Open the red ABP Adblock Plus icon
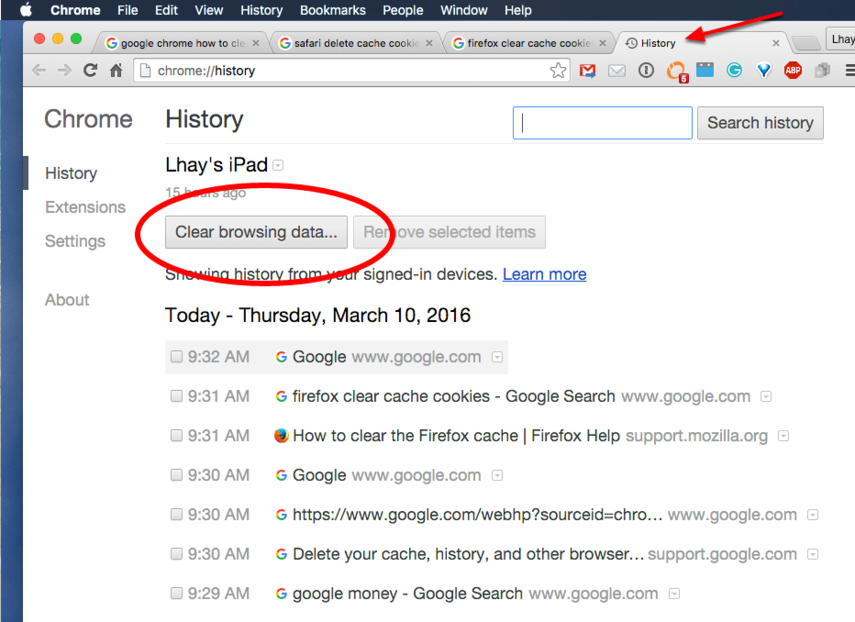The width and height of the screenshot is (855, 622). (793, 70)
